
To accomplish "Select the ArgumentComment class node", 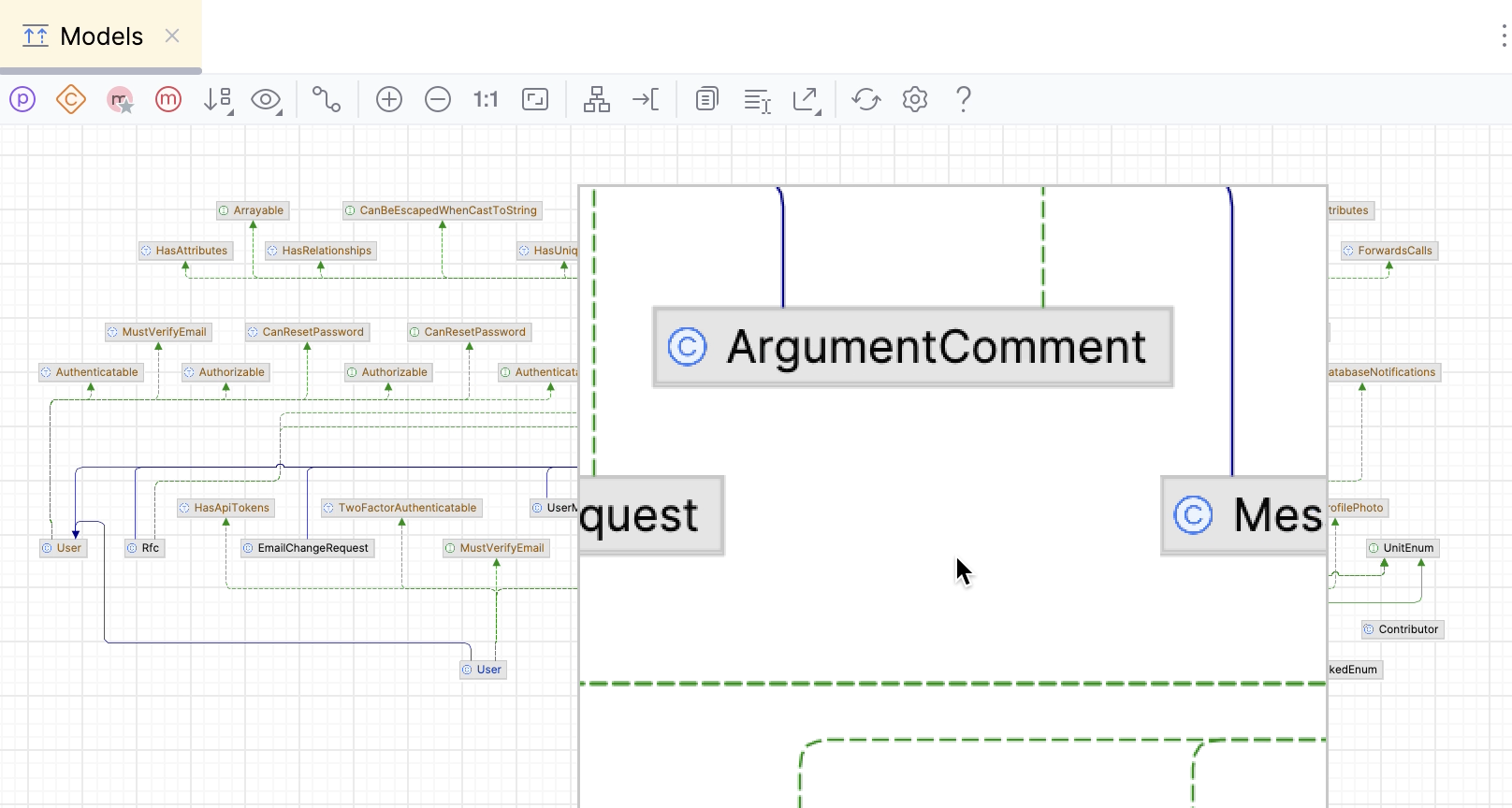I will point(912,347).
